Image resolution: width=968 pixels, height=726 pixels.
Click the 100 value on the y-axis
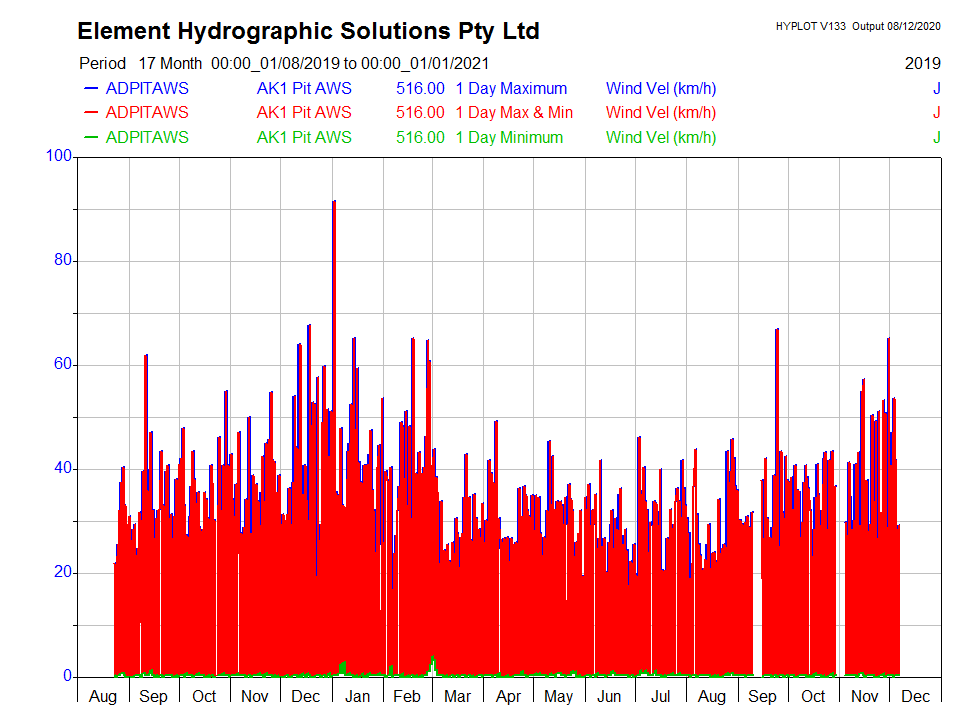59,156
